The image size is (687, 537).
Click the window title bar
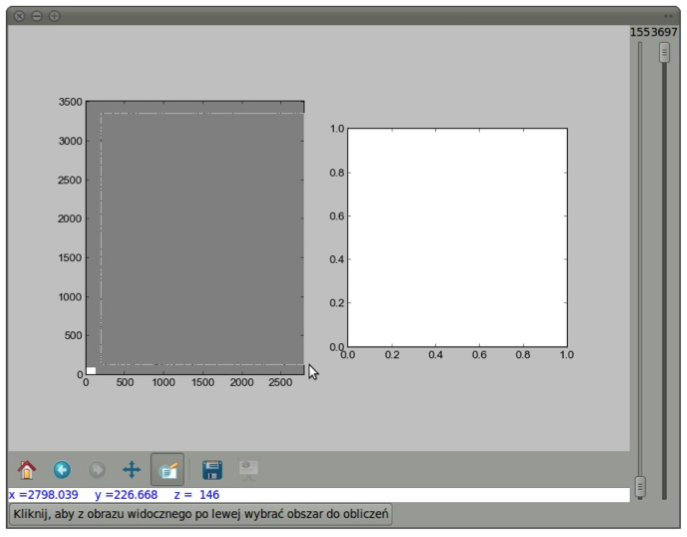point(340,16)
